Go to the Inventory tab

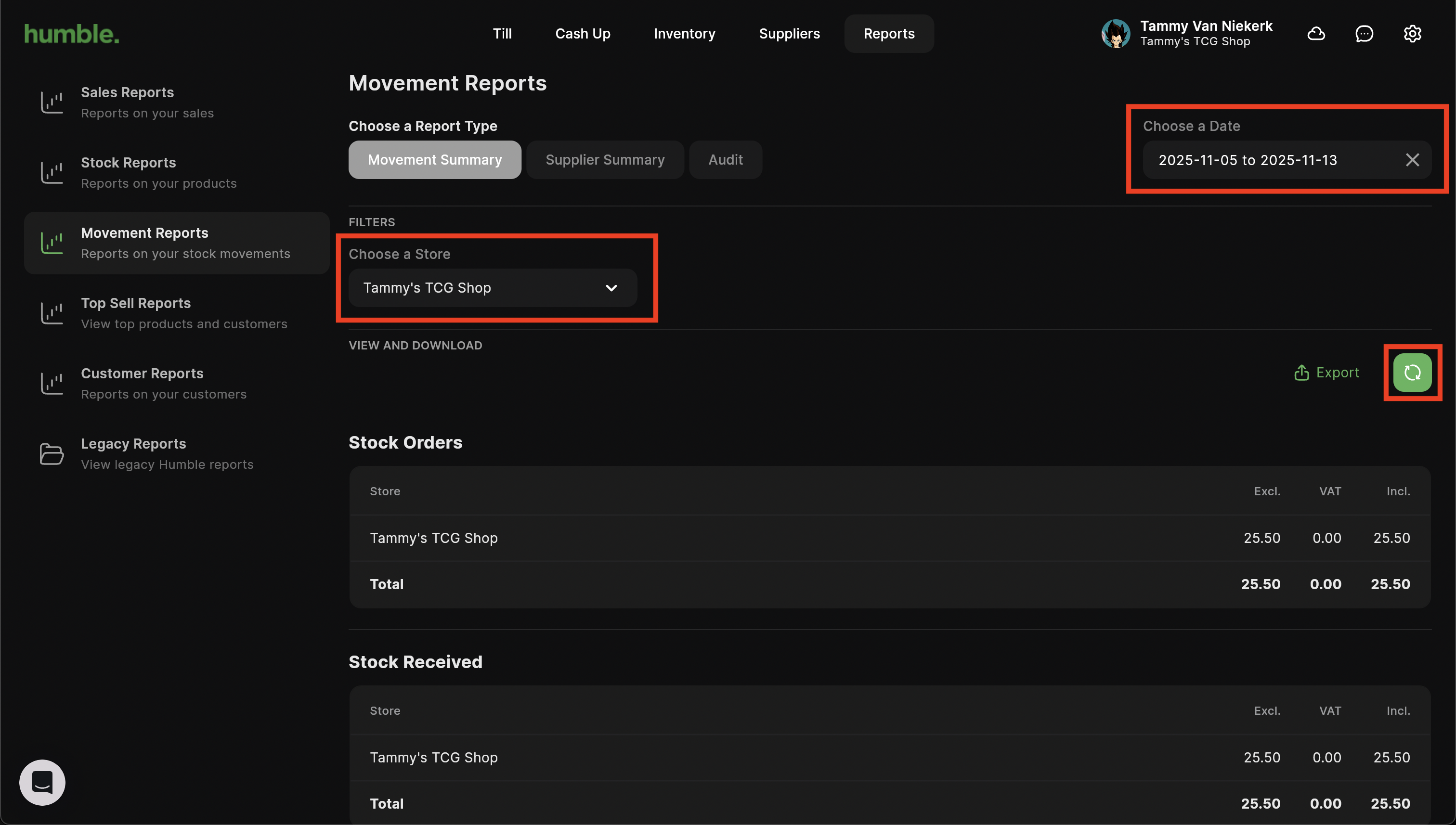tap(684, 33)
